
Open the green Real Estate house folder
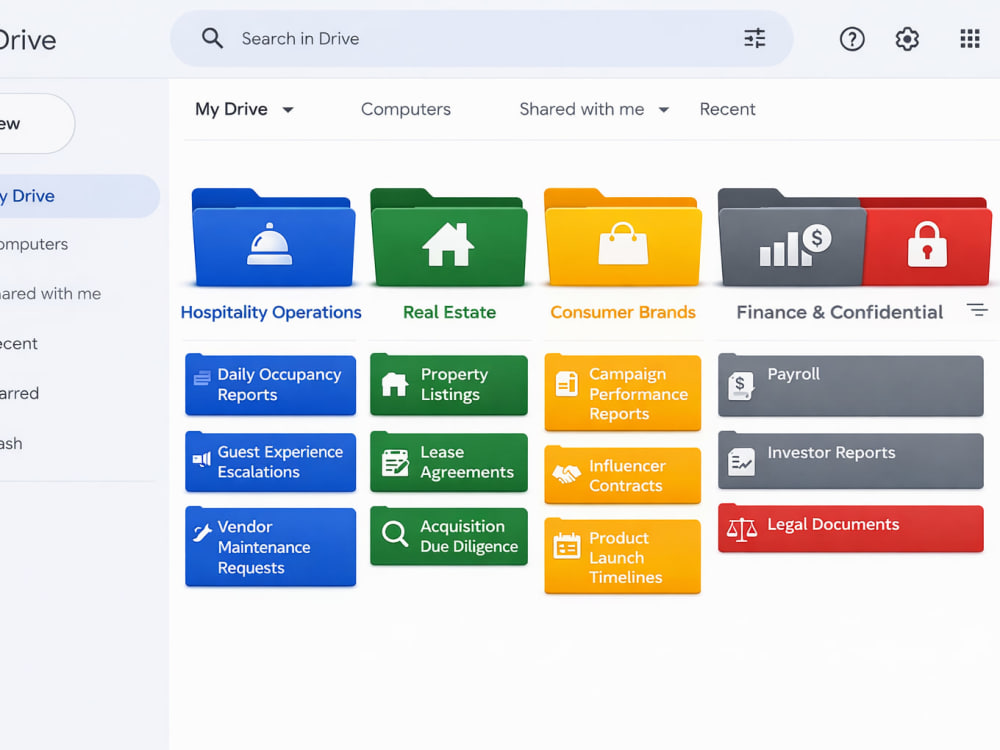pos(449,237)
